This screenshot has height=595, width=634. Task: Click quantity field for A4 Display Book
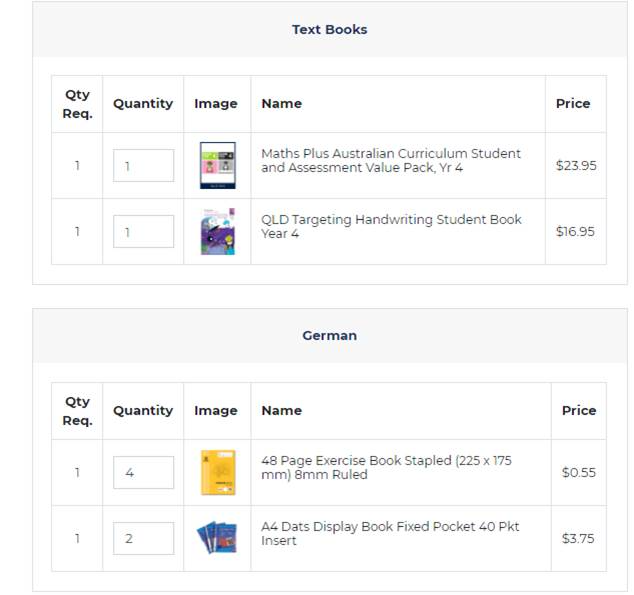pyautogui.click(x=143, y=538)
